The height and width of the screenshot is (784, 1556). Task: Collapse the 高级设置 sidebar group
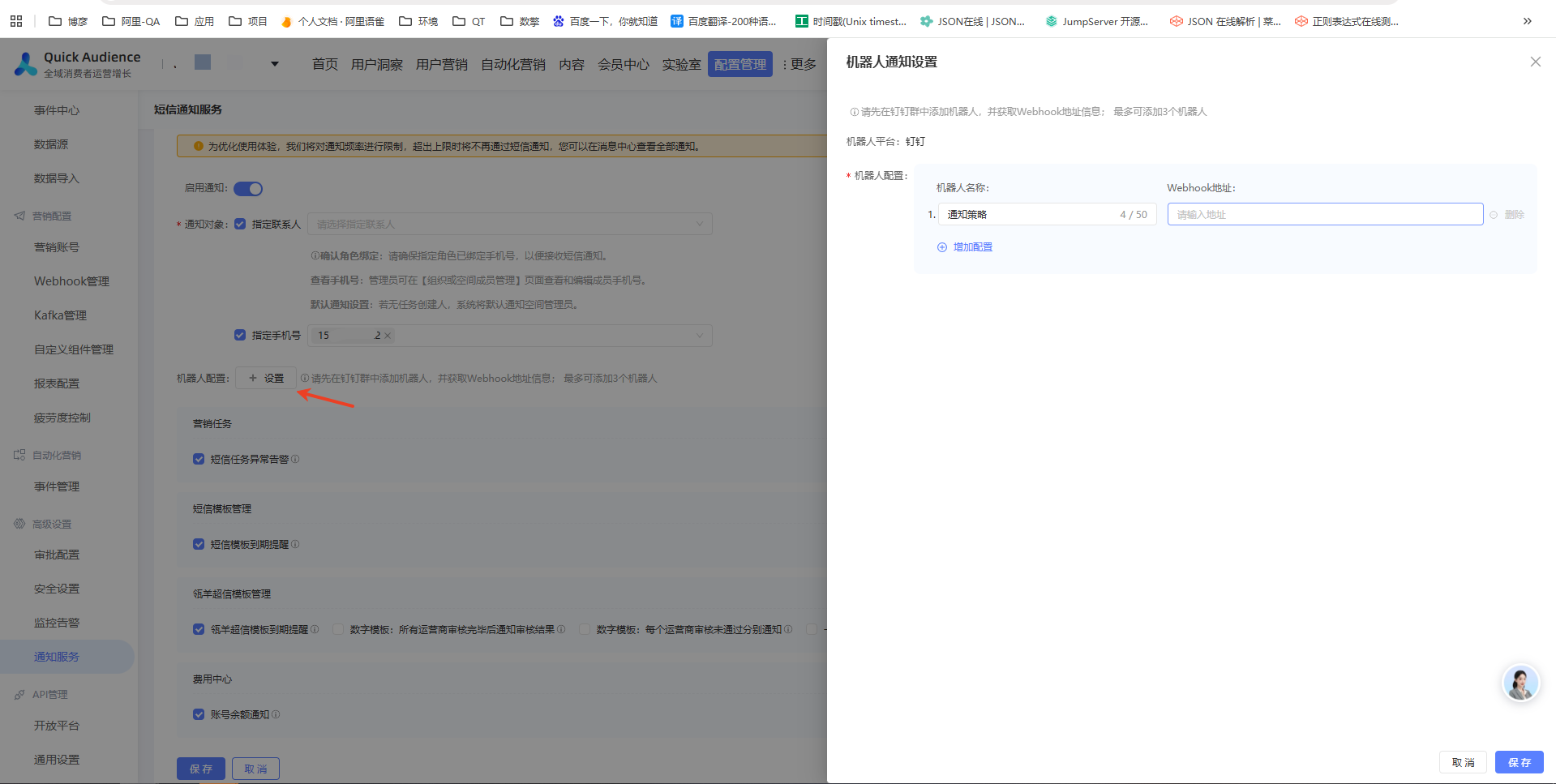(52, 524)
